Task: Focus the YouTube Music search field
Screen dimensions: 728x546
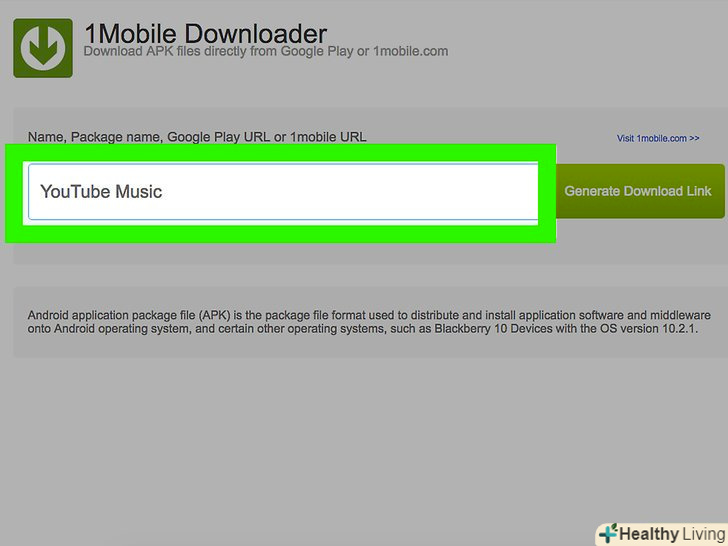Action: click(283, 191)
